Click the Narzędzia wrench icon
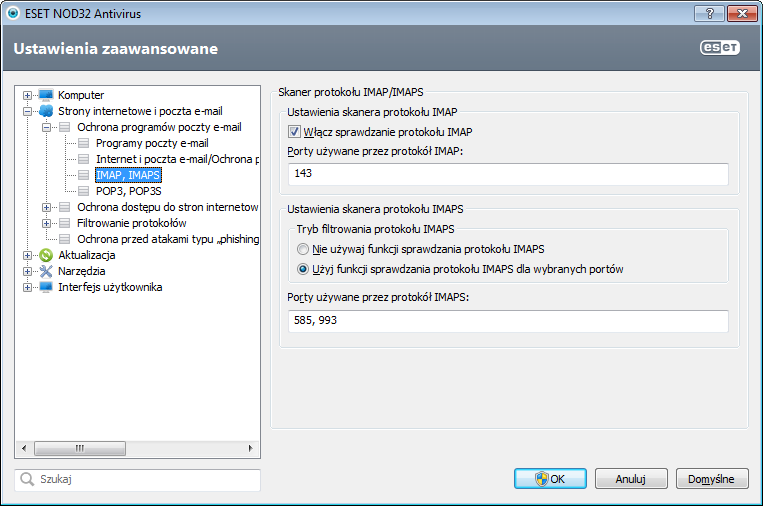Screen dimensions: 763x506 46,271
